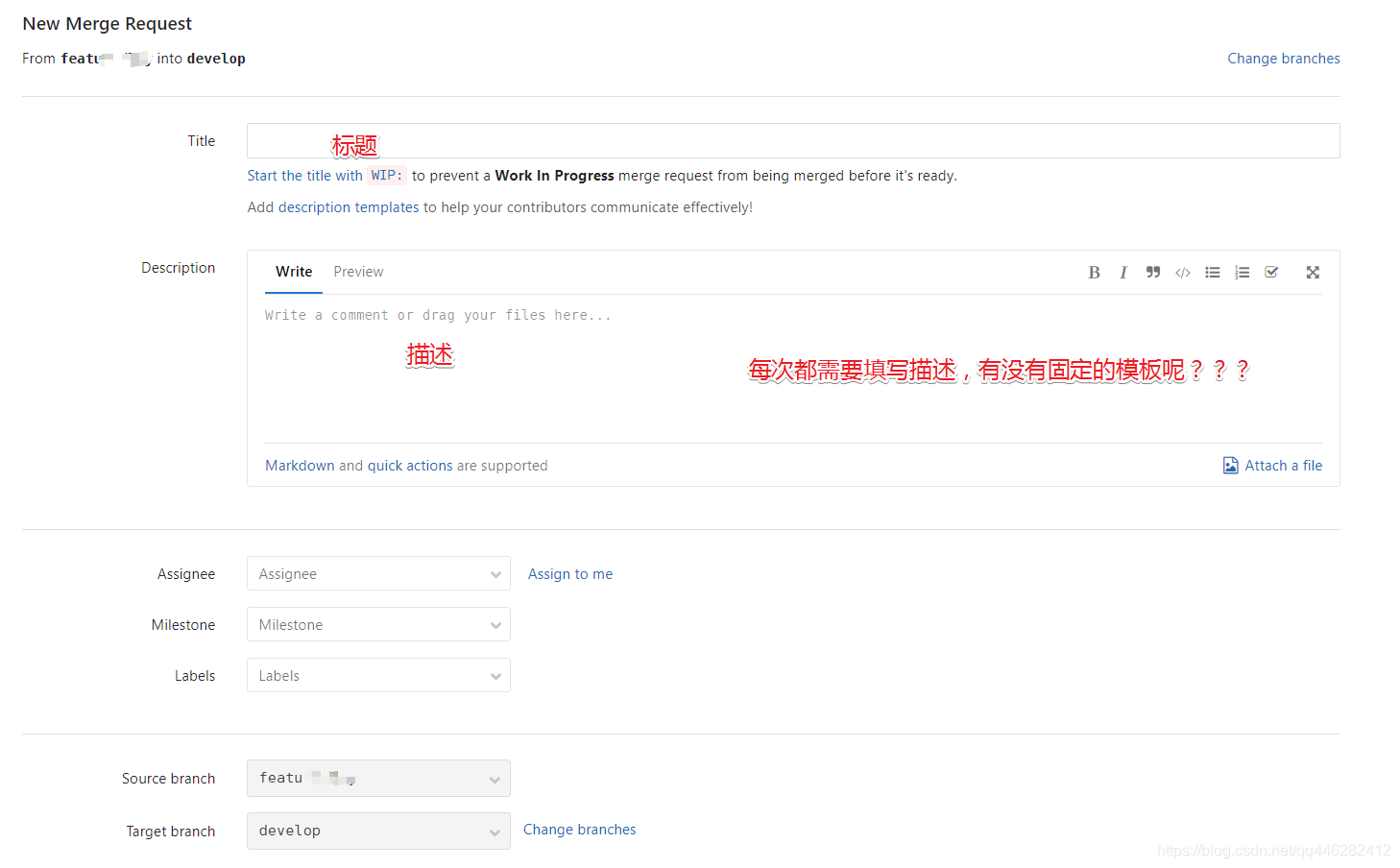Open the Attach a file link
This screenshot has height=868, width=1400.
[x=1283, y=466]
